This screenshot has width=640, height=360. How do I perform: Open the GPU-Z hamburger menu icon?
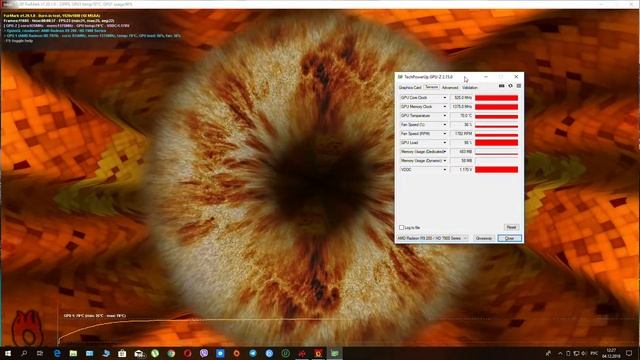point(519,86)
